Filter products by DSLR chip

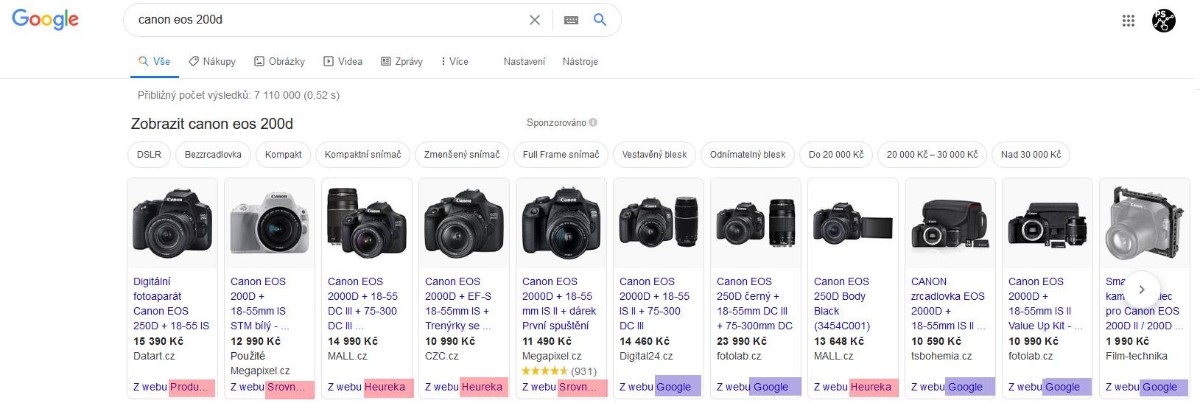click(149, 155)
